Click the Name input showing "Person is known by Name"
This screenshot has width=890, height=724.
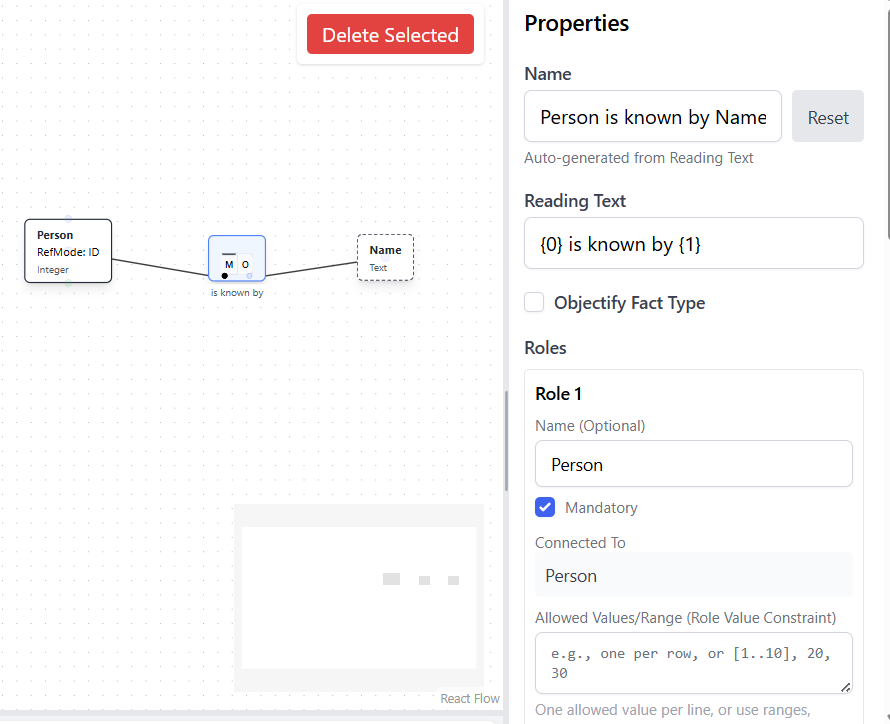coord(652,116)
